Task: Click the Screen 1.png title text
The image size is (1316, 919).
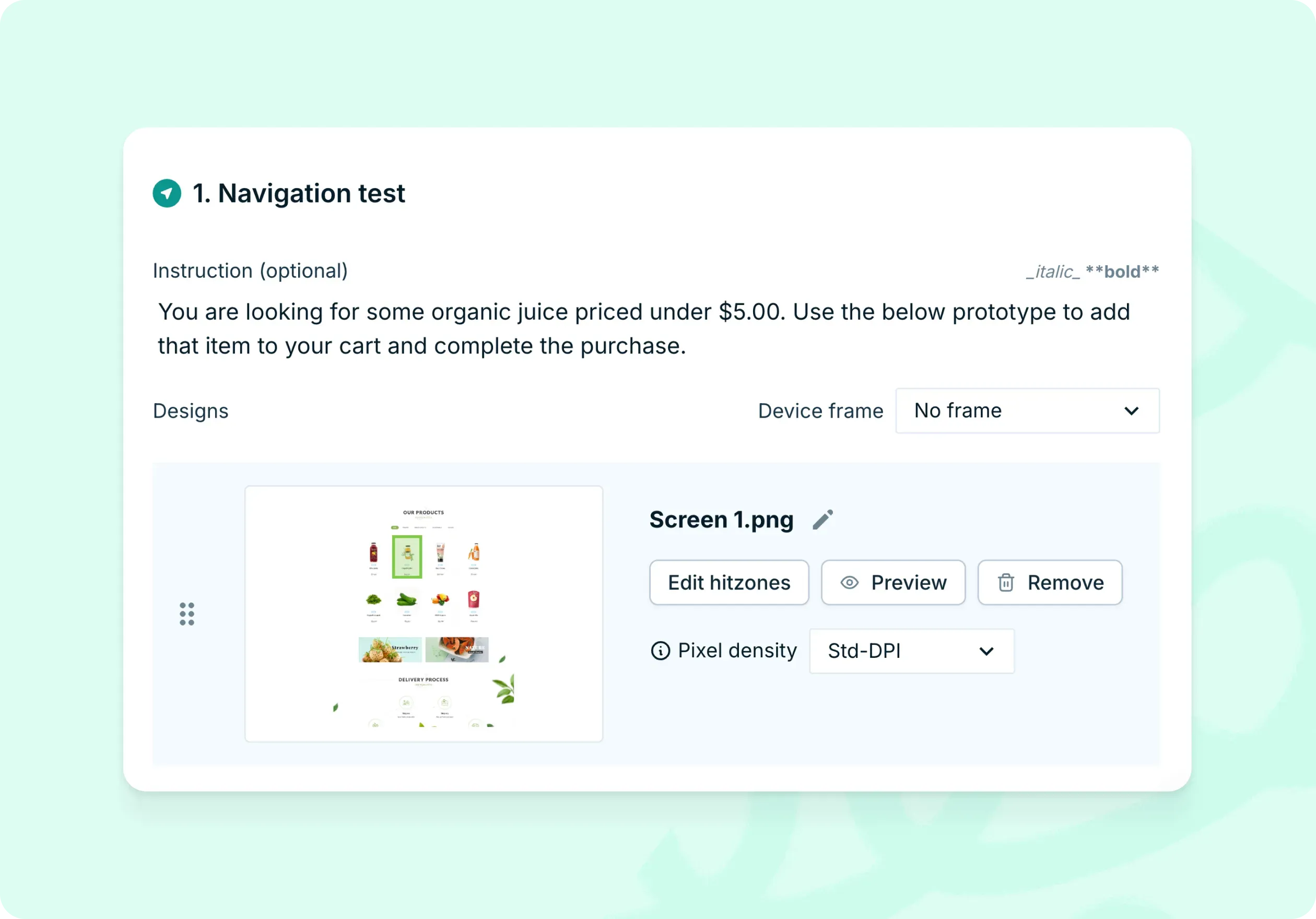Action: pos(721,519)
